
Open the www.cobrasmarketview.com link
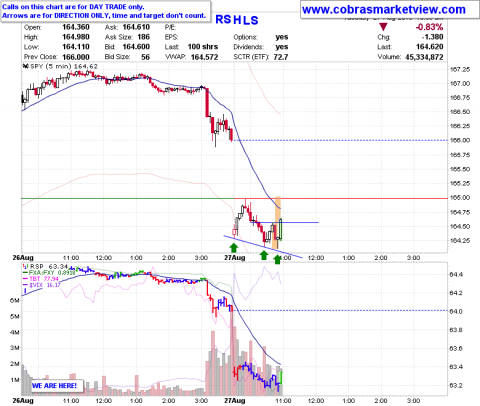point(384,10)
